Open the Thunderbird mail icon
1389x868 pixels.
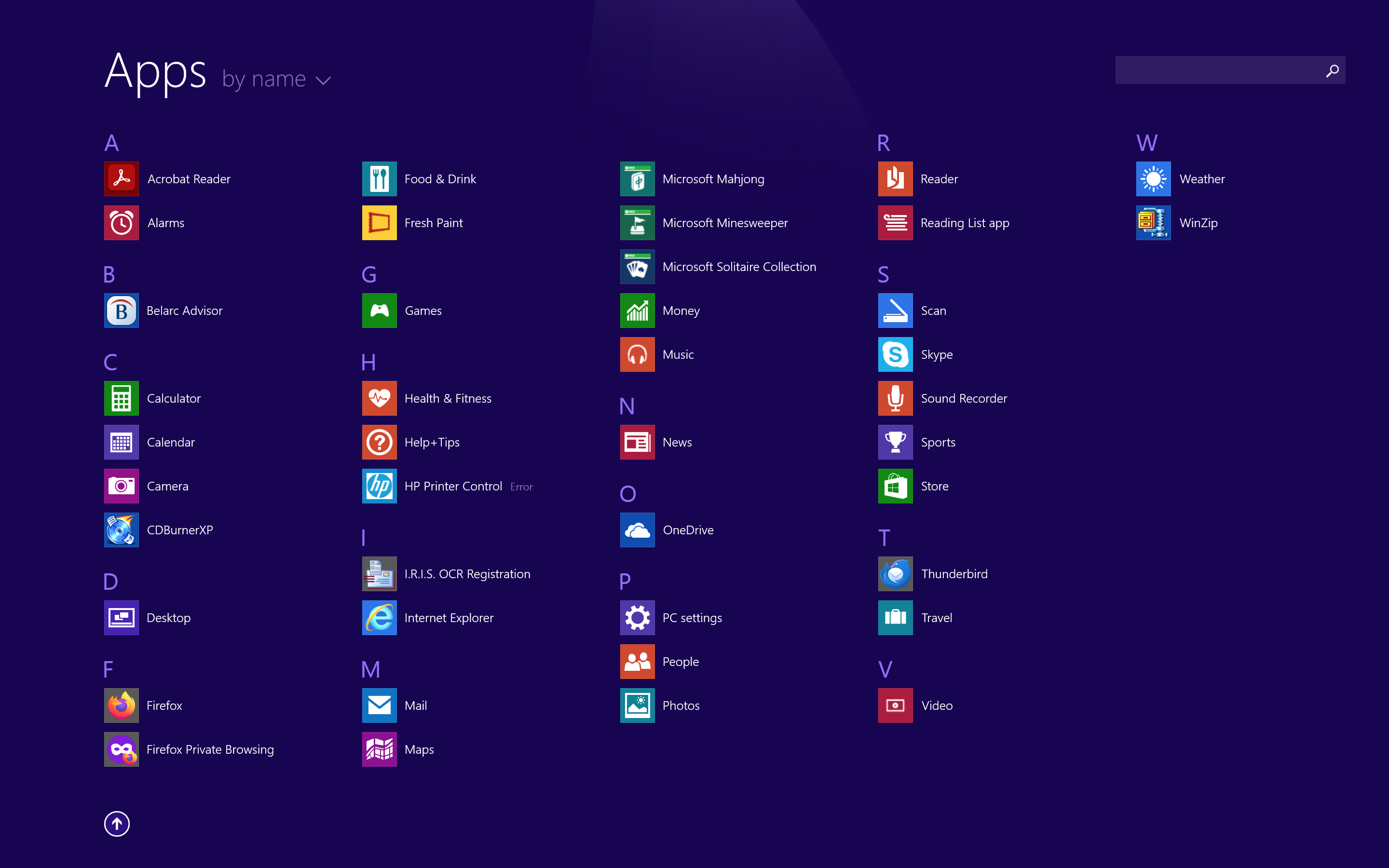tap(896, 574)
